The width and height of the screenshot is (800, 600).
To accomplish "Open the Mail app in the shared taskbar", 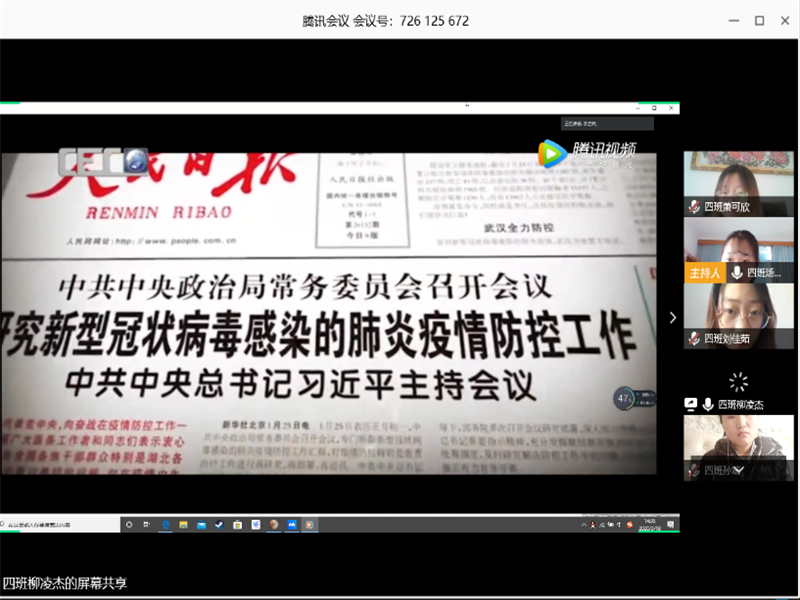I will click(202, 524).
